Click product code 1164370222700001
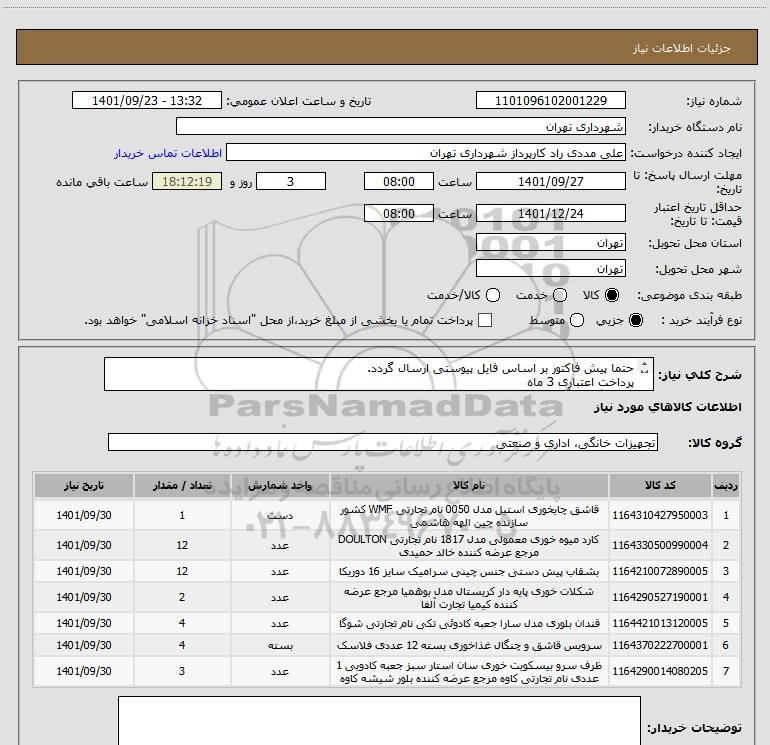The height and width of the screenshot is (745, 770). [660, 645]
